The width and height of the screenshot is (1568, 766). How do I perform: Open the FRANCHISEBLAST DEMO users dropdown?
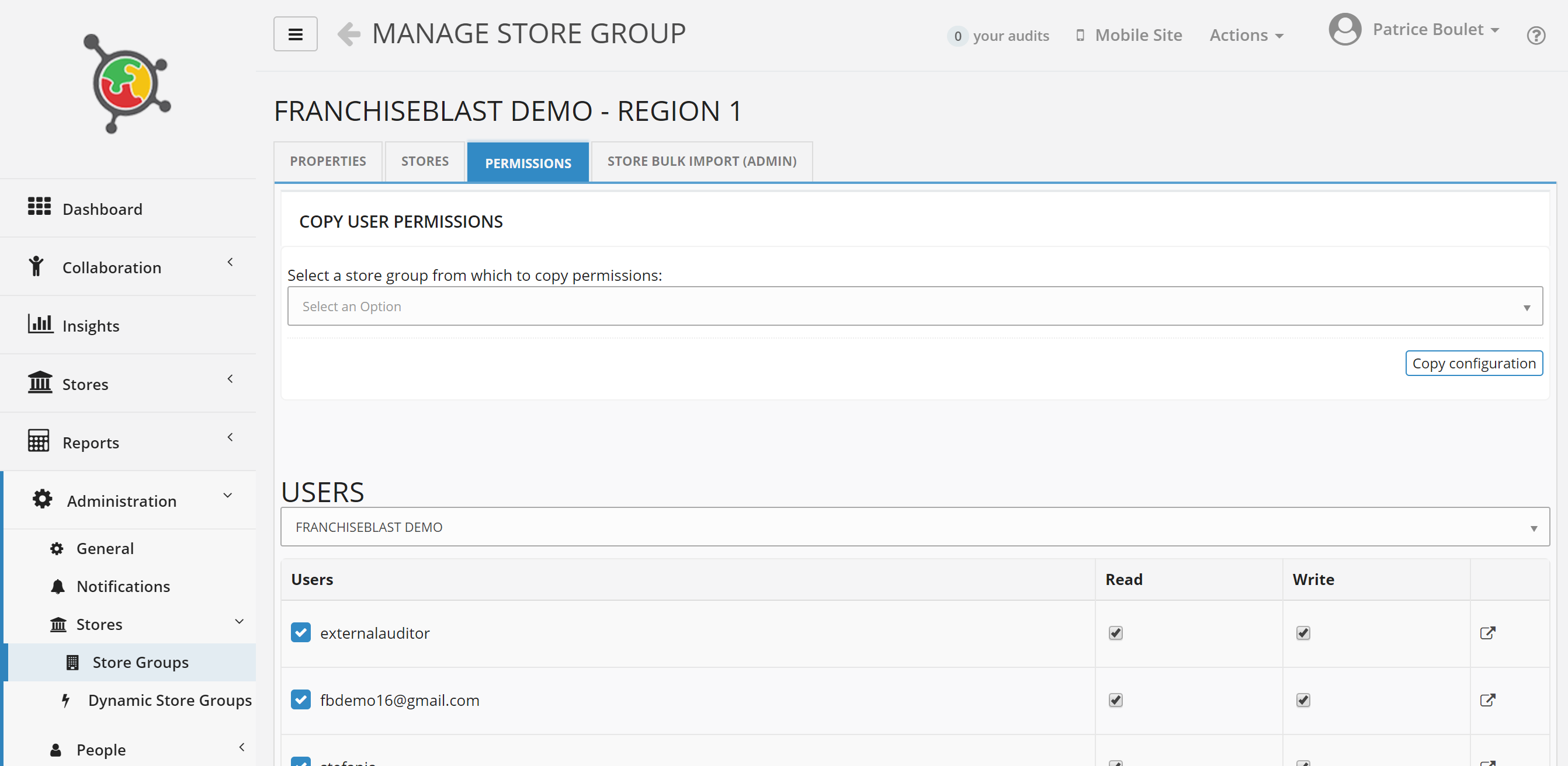coord(914,527)
